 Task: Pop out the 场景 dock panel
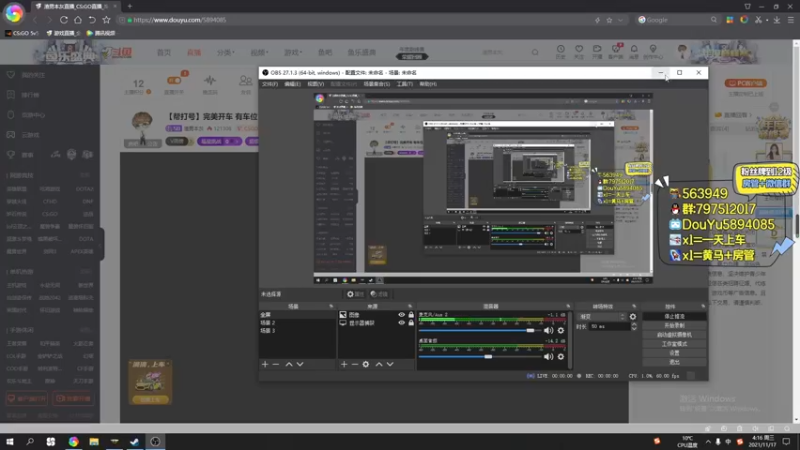(x=331, y=306)
